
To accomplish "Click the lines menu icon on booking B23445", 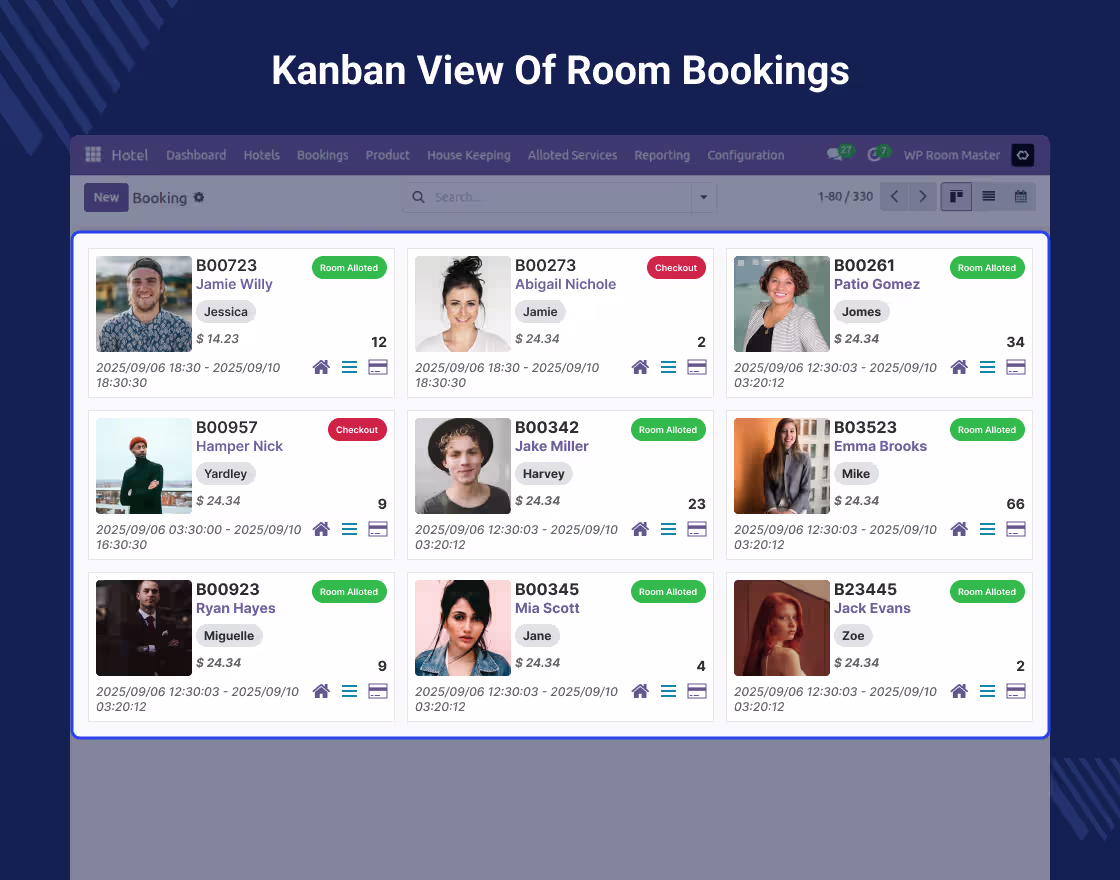I will (987, 691).
